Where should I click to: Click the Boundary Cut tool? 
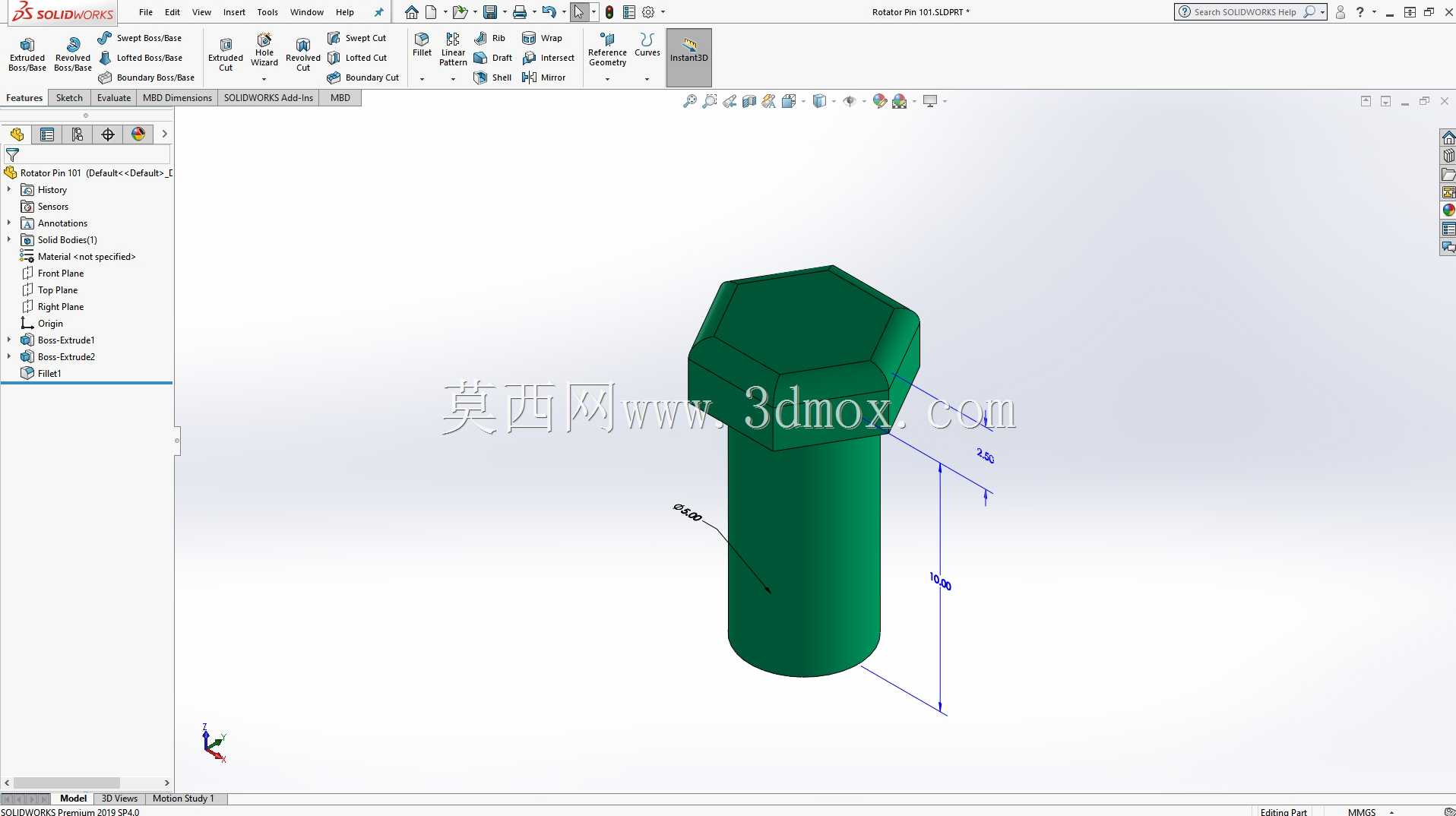(362, 77)
